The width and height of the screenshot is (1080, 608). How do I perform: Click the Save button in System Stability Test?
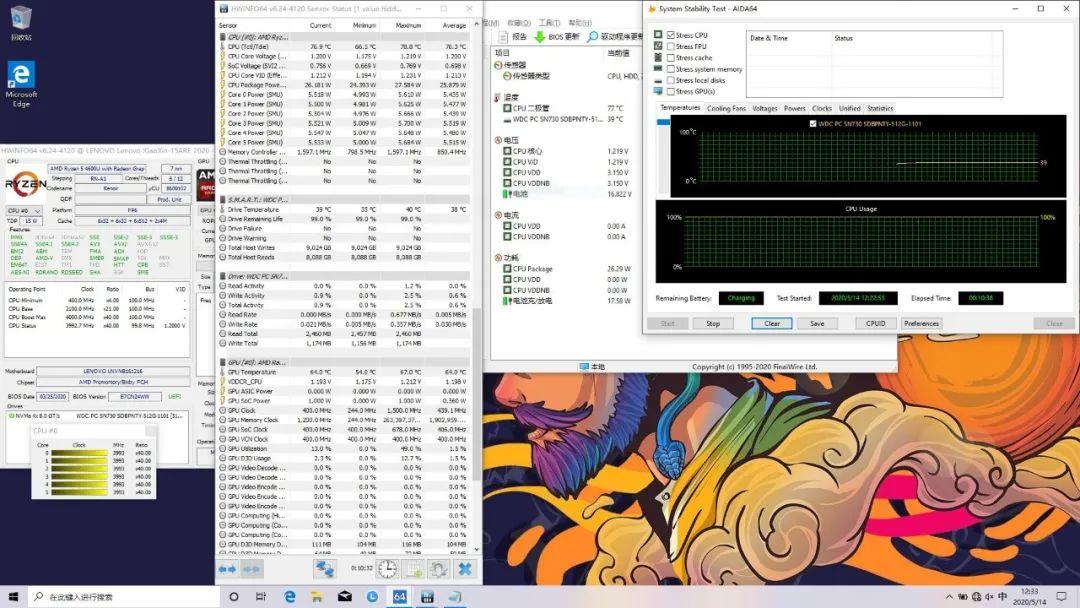pyautogui.click(x=817, y=323)
